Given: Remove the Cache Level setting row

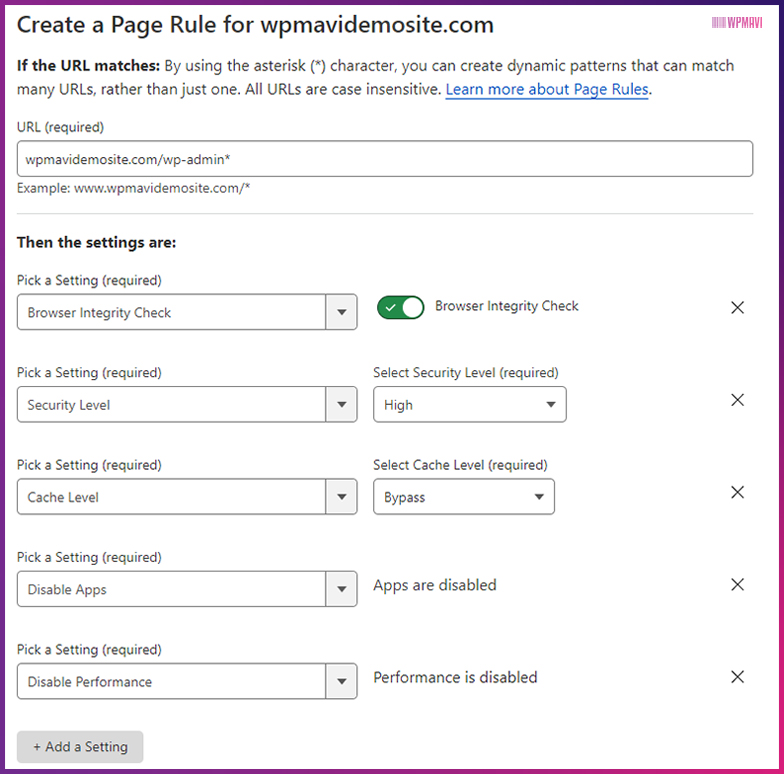Looking at the screenshot, I should [738, 492].
